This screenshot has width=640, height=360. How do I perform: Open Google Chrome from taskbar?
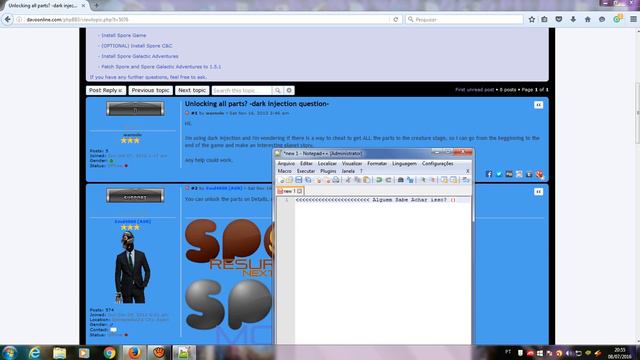pyautogui.click(x=109, y=353)
